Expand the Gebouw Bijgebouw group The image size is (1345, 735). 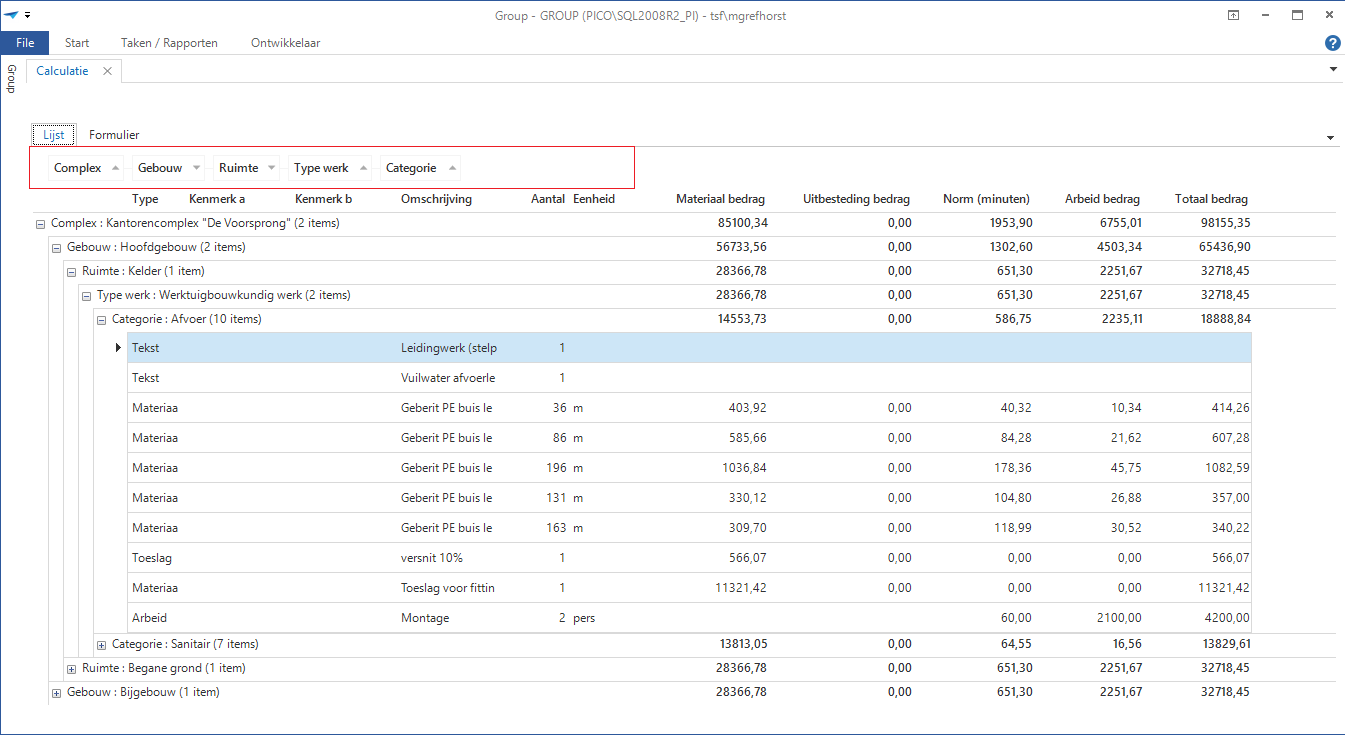coord(57,693)
